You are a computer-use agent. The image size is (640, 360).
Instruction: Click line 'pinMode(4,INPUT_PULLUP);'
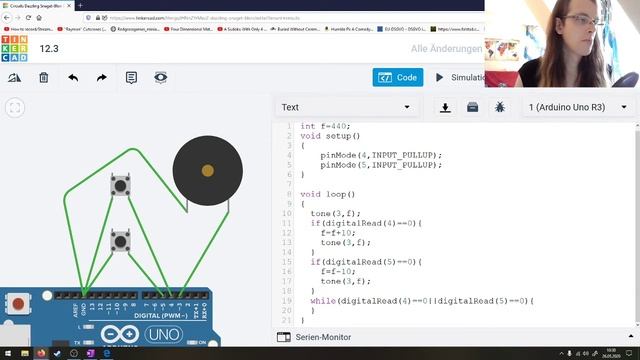pos(381,155)
